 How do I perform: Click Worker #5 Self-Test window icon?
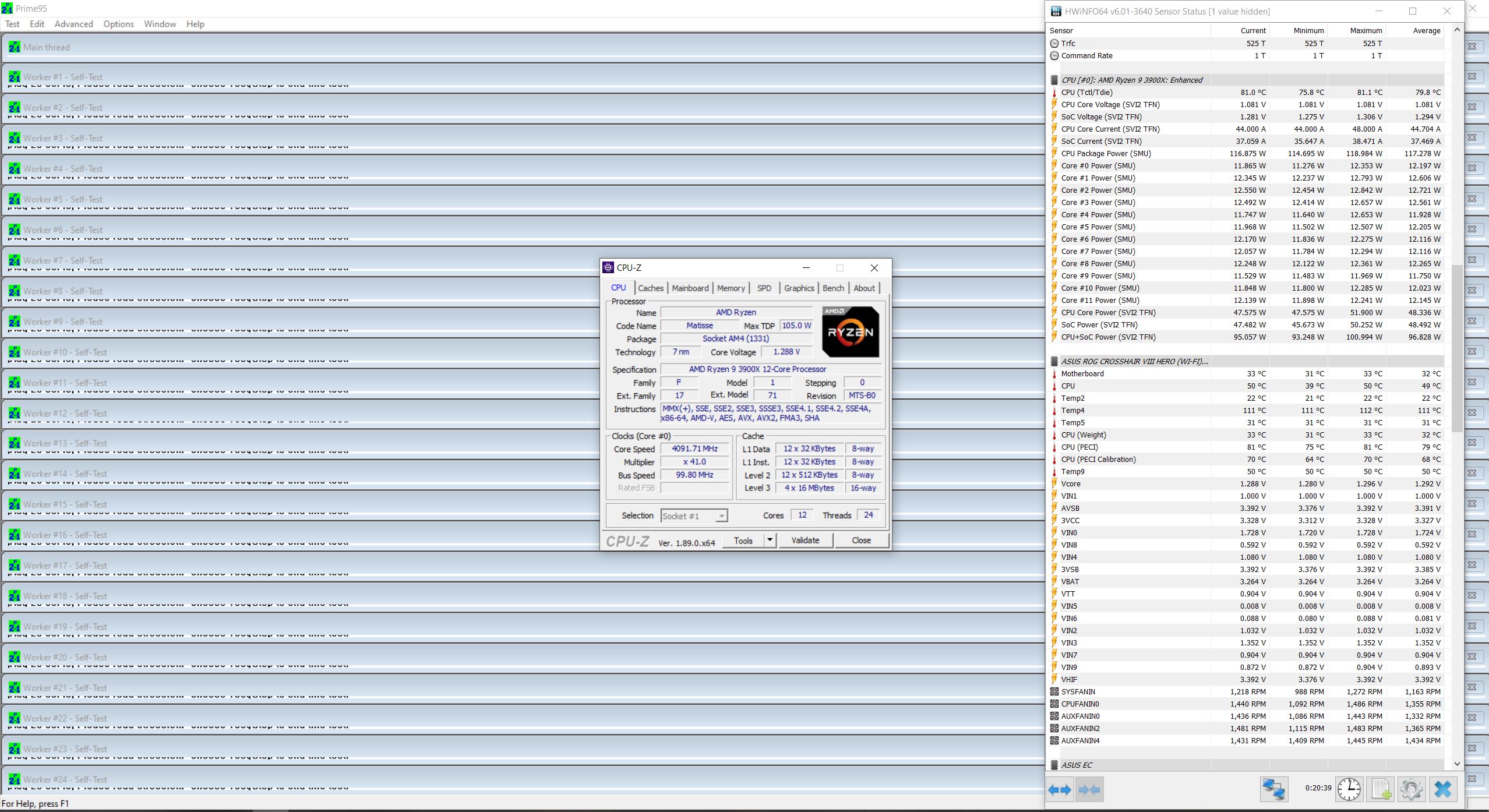tap(15, 199)
